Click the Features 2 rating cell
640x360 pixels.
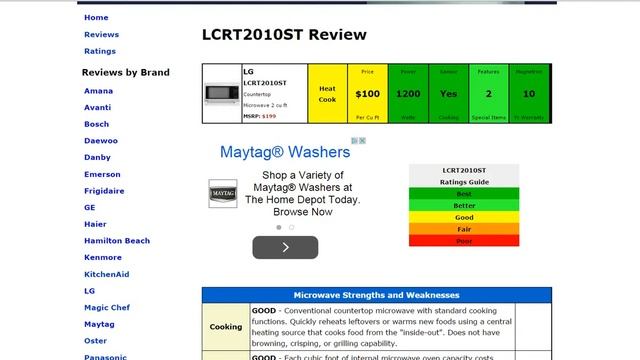point(489,93)
